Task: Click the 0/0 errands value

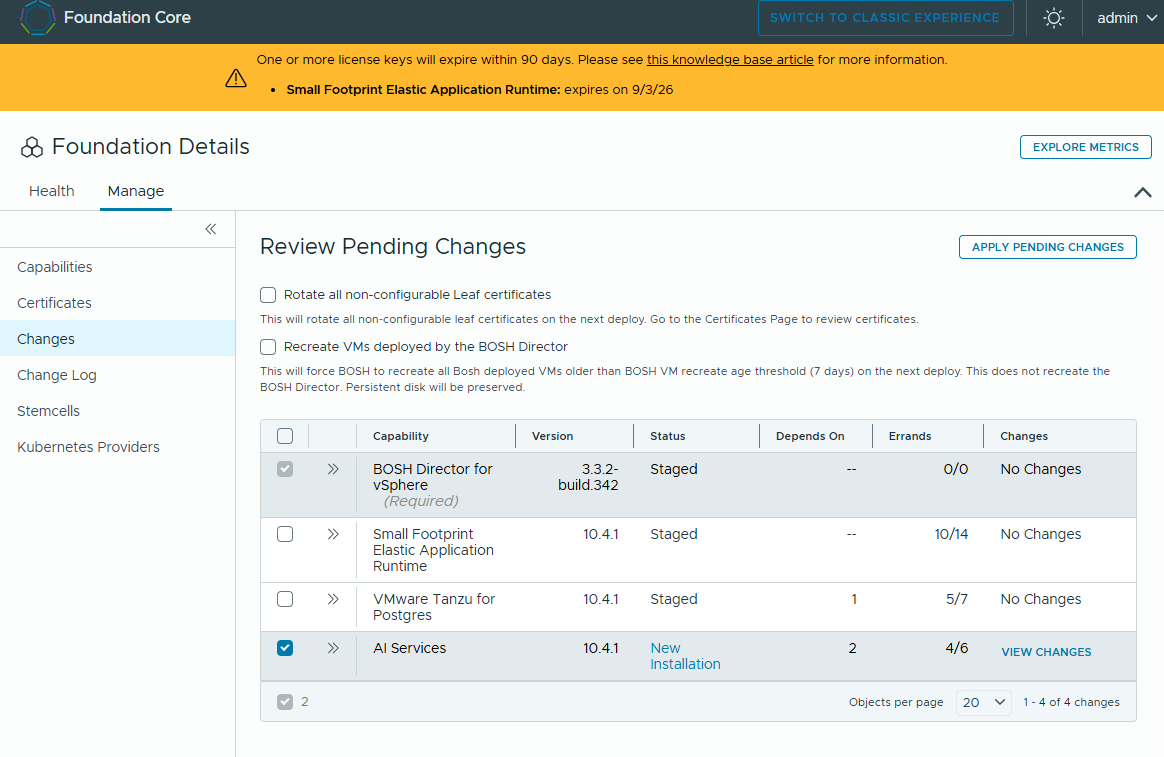Action: (955, 469)
